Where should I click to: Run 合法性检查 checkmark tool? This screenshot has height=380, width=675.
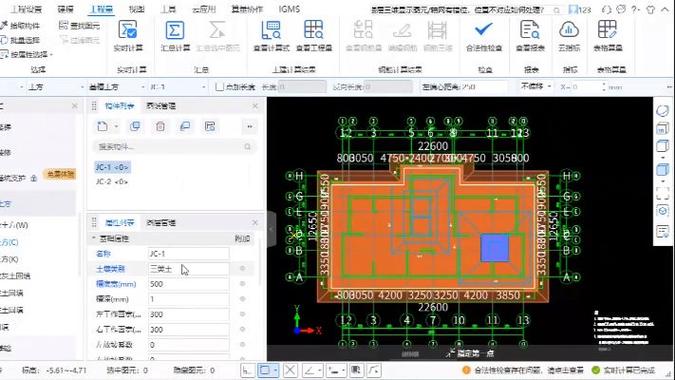484,37
